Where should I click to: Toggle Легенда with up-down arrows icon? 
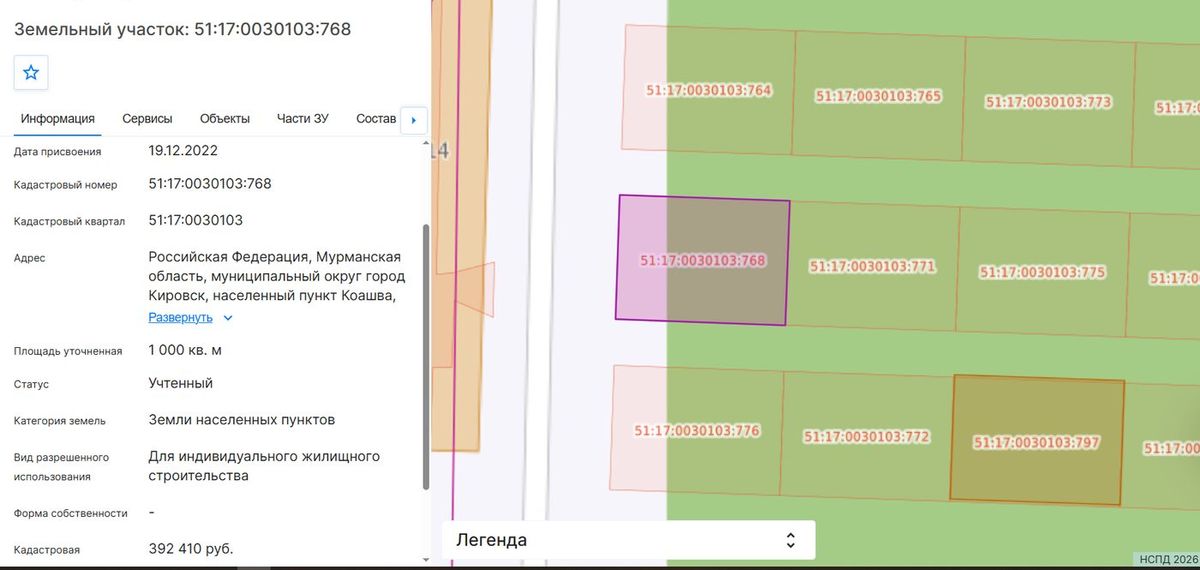tap(790, 540)
